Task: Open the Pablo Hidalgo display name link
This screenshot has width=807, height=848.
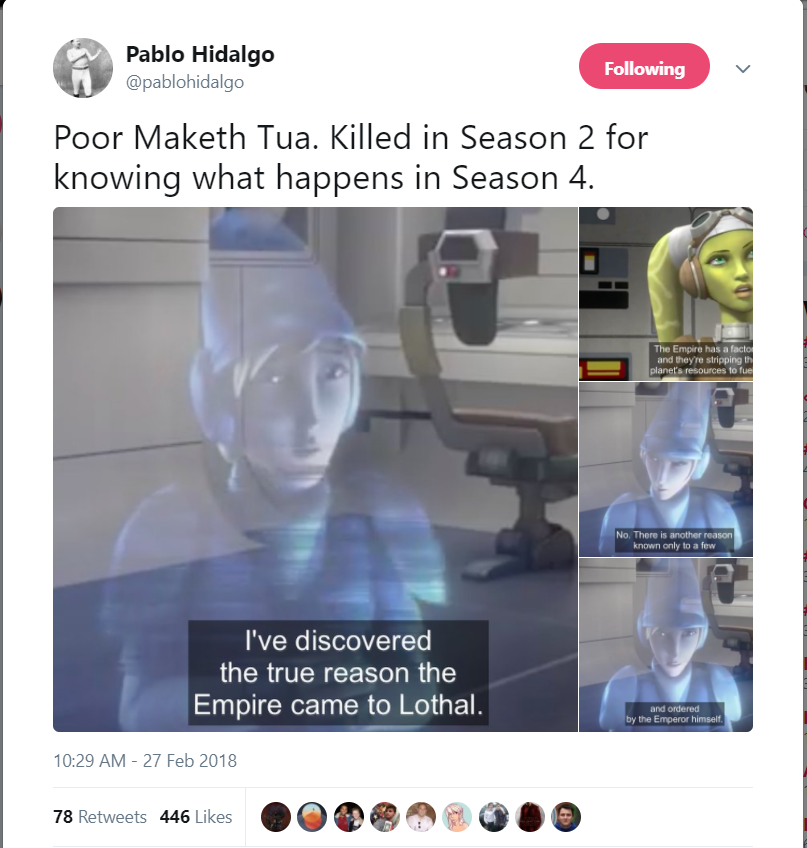Action: [x=200, y=54]
